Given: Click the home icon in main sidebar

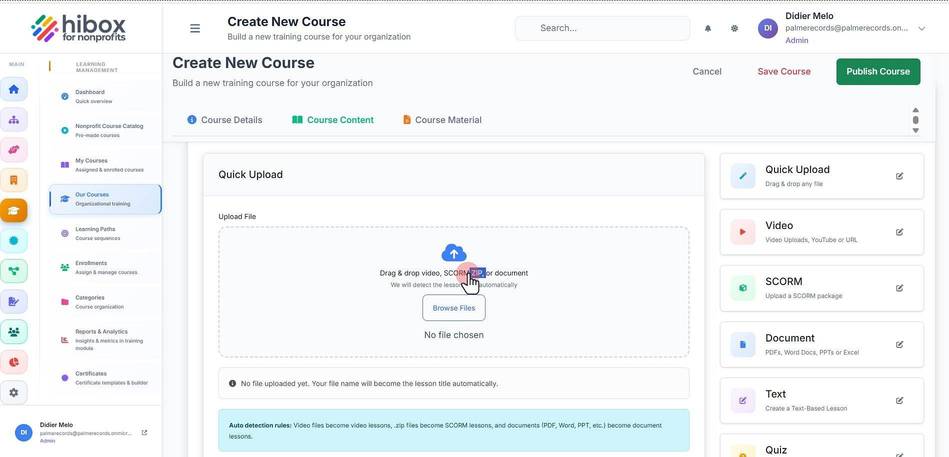Looking at the screenshot, I should coord(14,89).
